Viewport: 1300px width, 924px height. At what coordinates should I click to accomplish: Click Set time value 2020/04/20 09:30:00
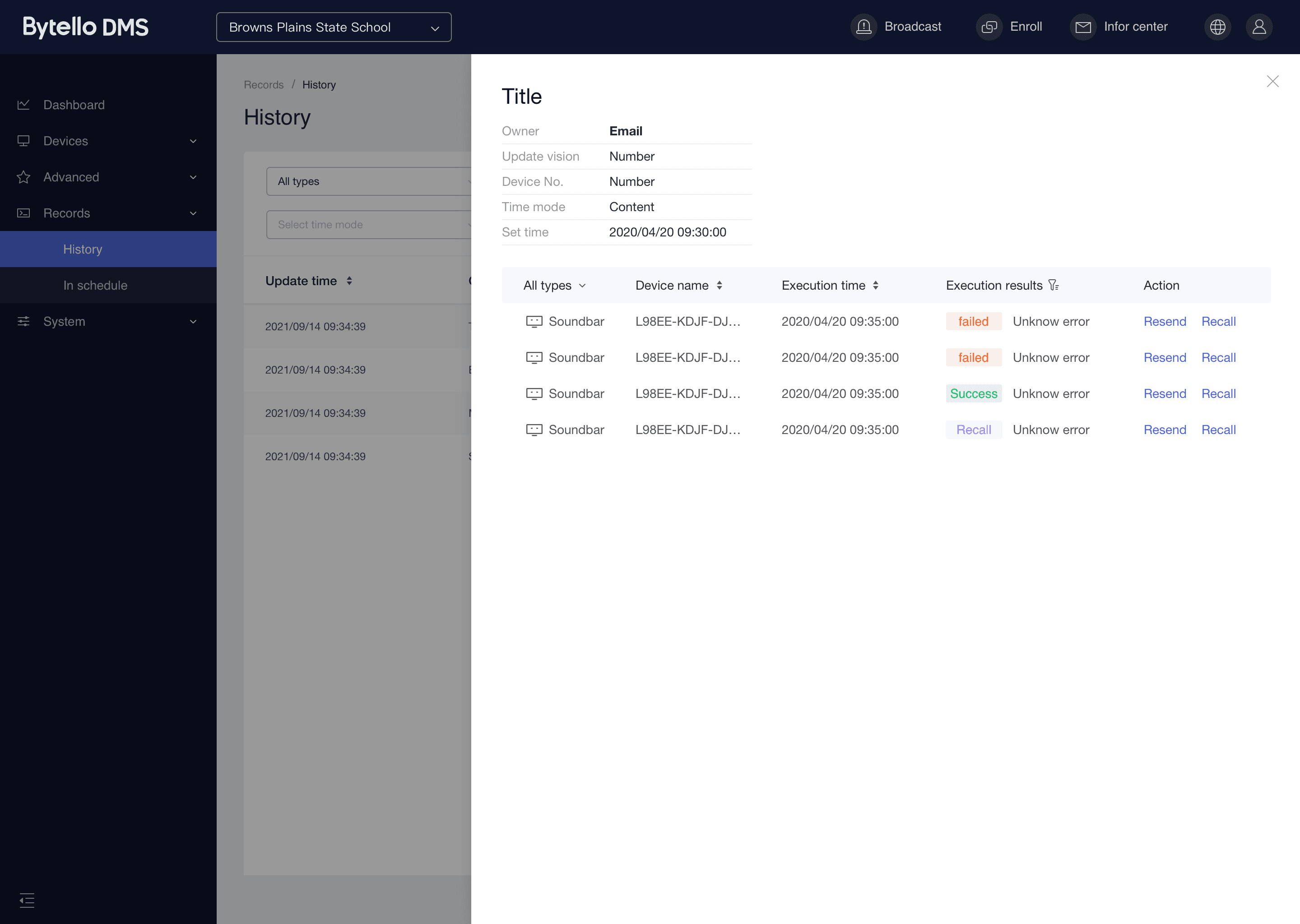pyautogui.click(x=668, y=232)
